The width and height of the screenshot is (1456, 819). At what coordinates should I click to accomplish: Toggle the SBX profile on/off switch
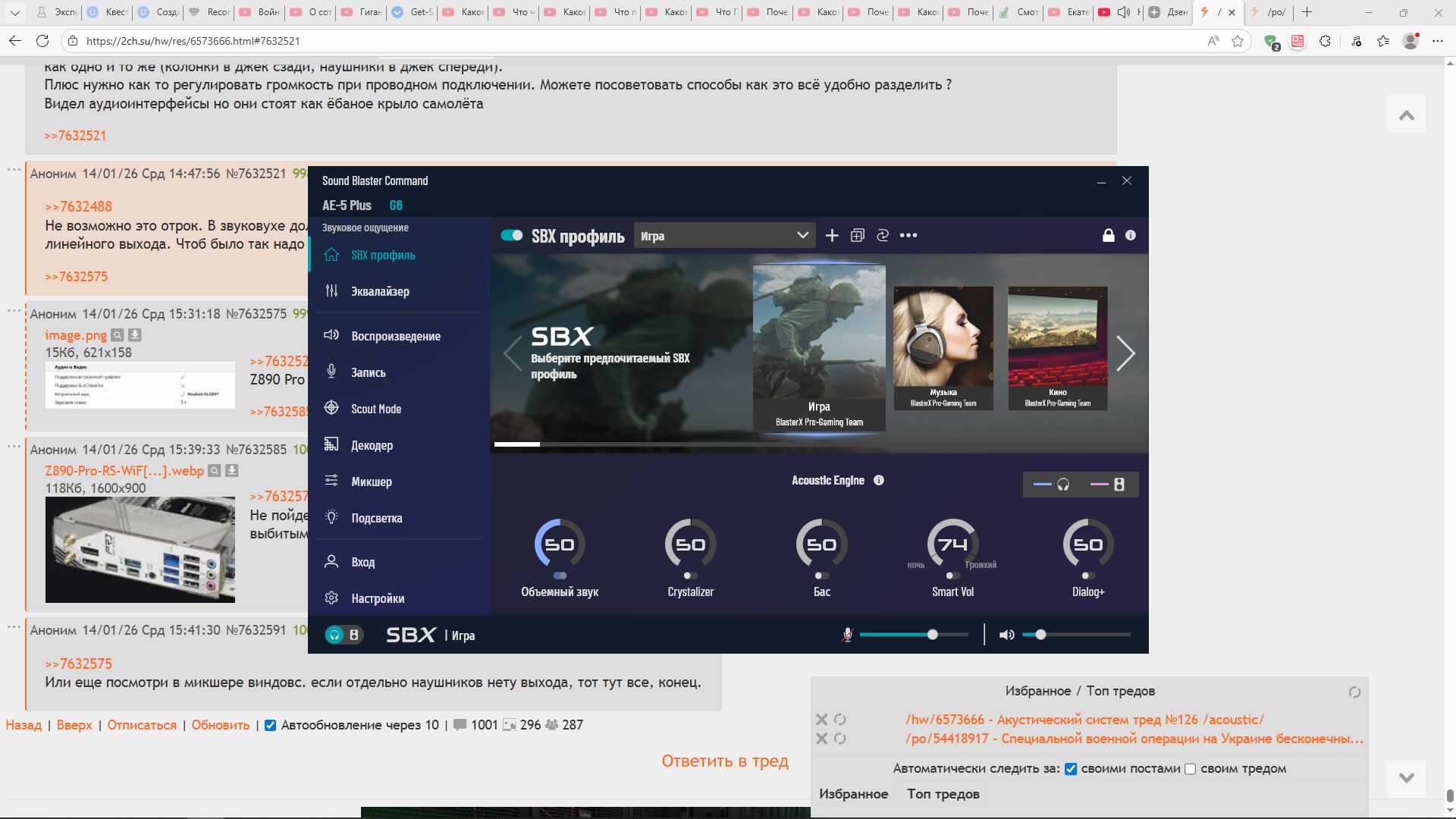(512, 236)
